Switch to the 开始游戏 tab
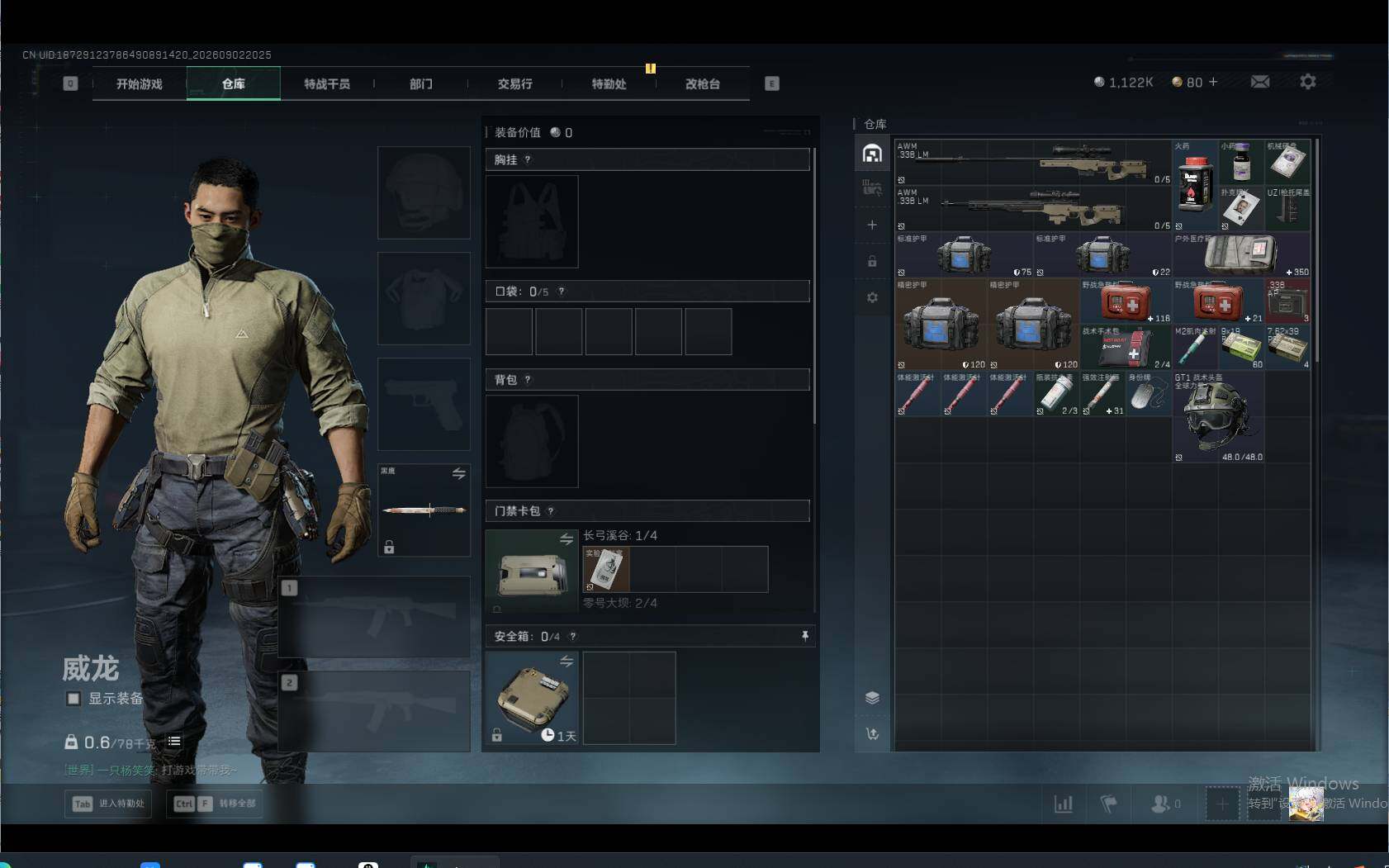 tap(140, 83)
